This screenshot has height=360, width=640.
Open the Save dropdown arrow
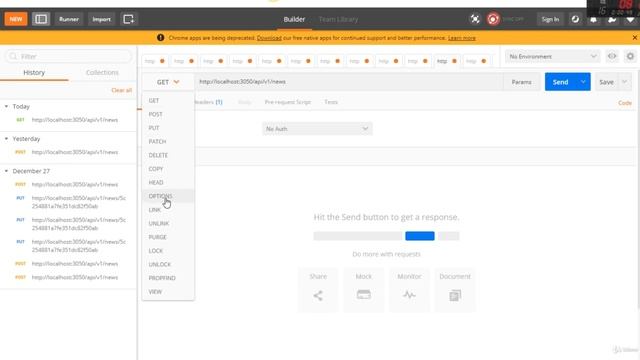(624, 82)
